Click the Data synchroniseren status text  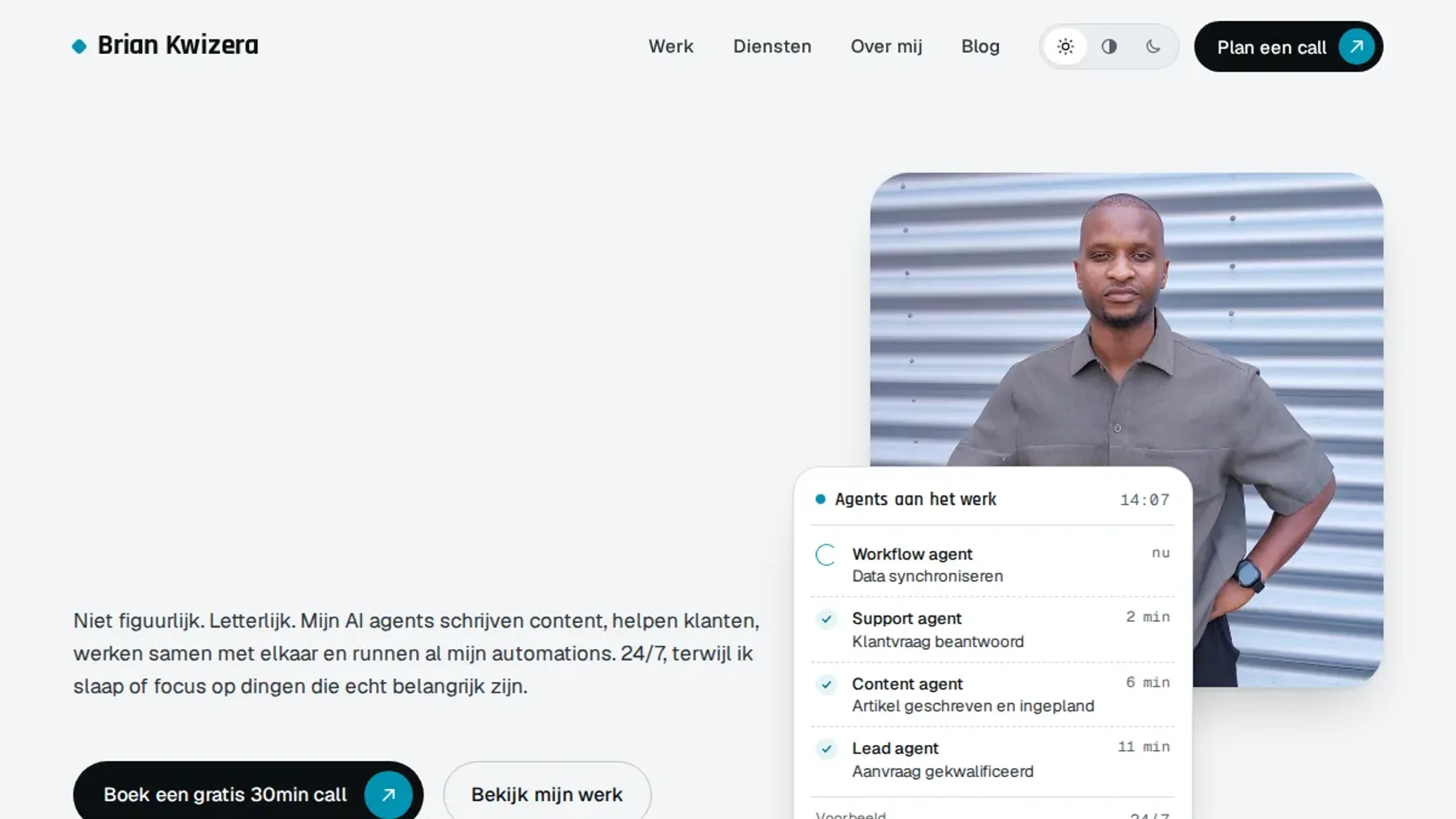tap(927, 576)
